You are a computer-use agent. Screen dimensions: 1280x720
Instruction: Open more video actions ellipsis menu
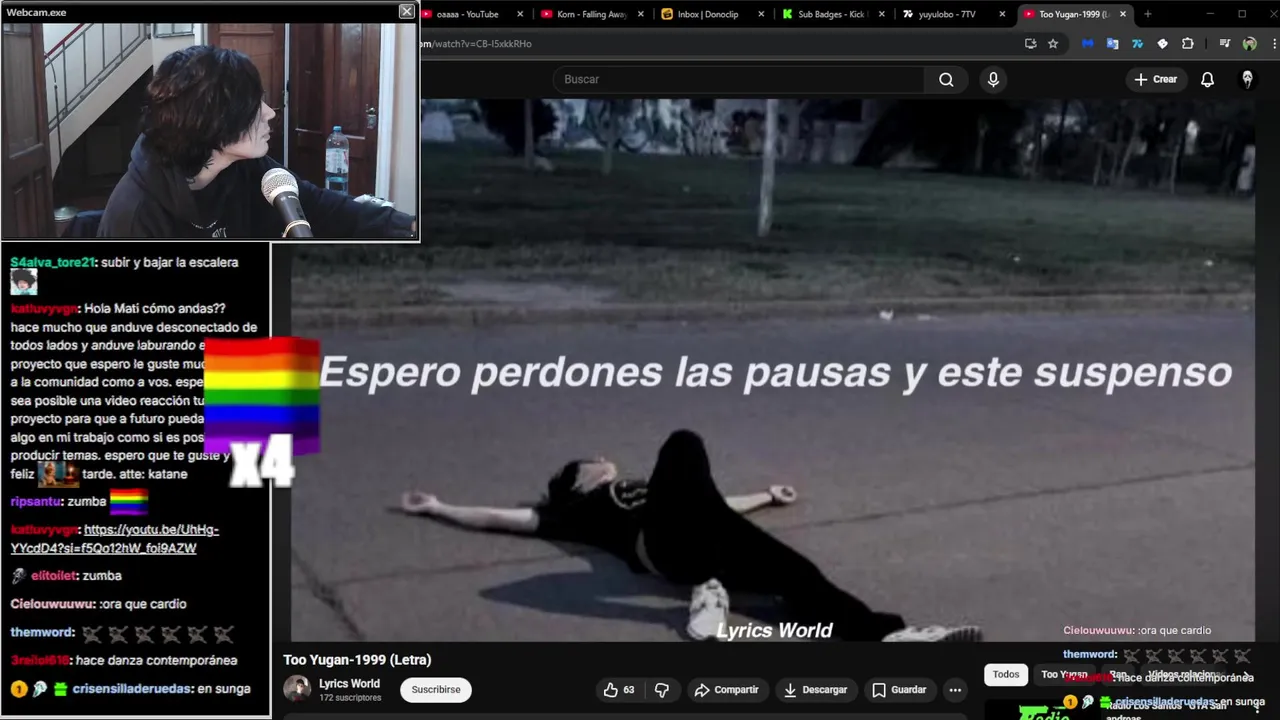955,689
